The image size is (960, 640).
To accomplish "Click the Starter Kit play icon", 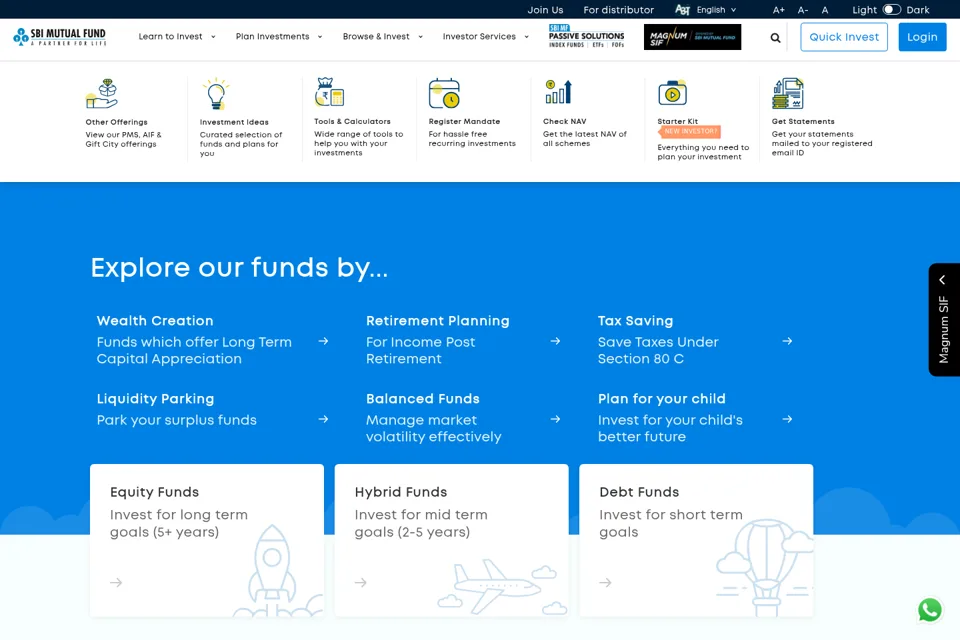I will click(x=672, y=93).
